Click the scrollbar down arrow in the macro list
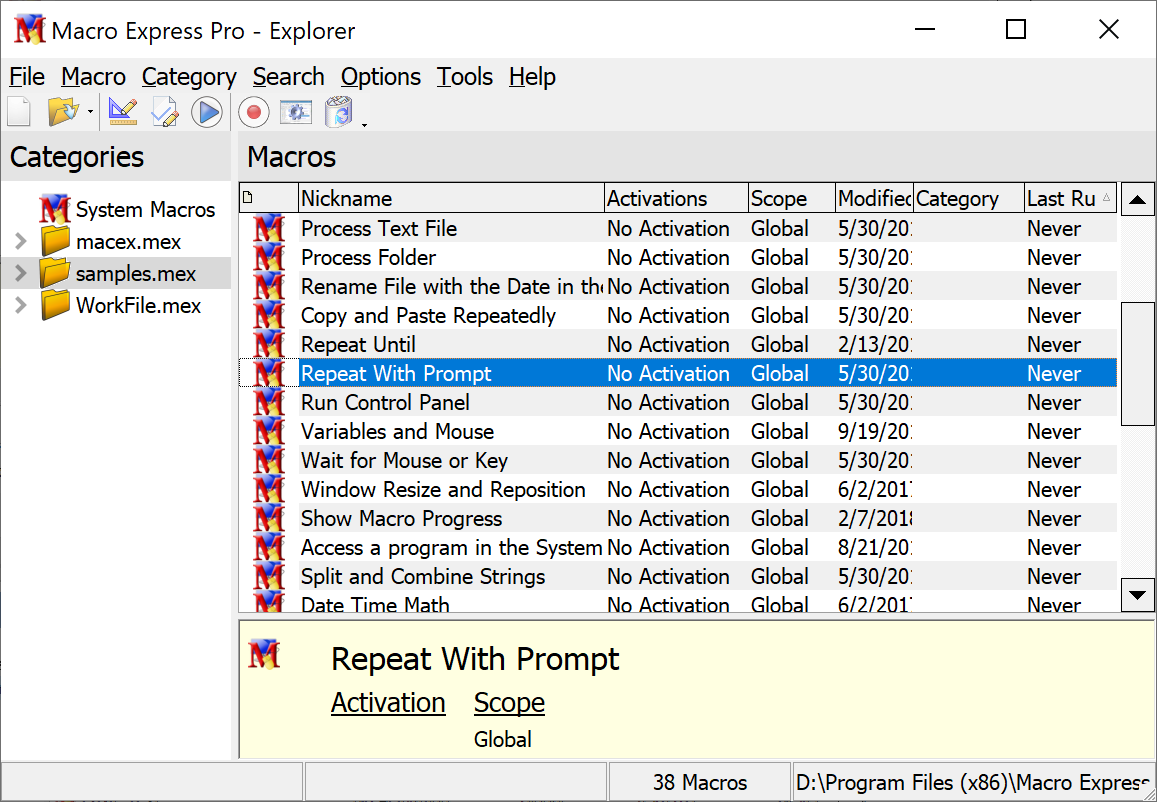The width and height of the screenshot is (1157, 802). pos(1137,595)
